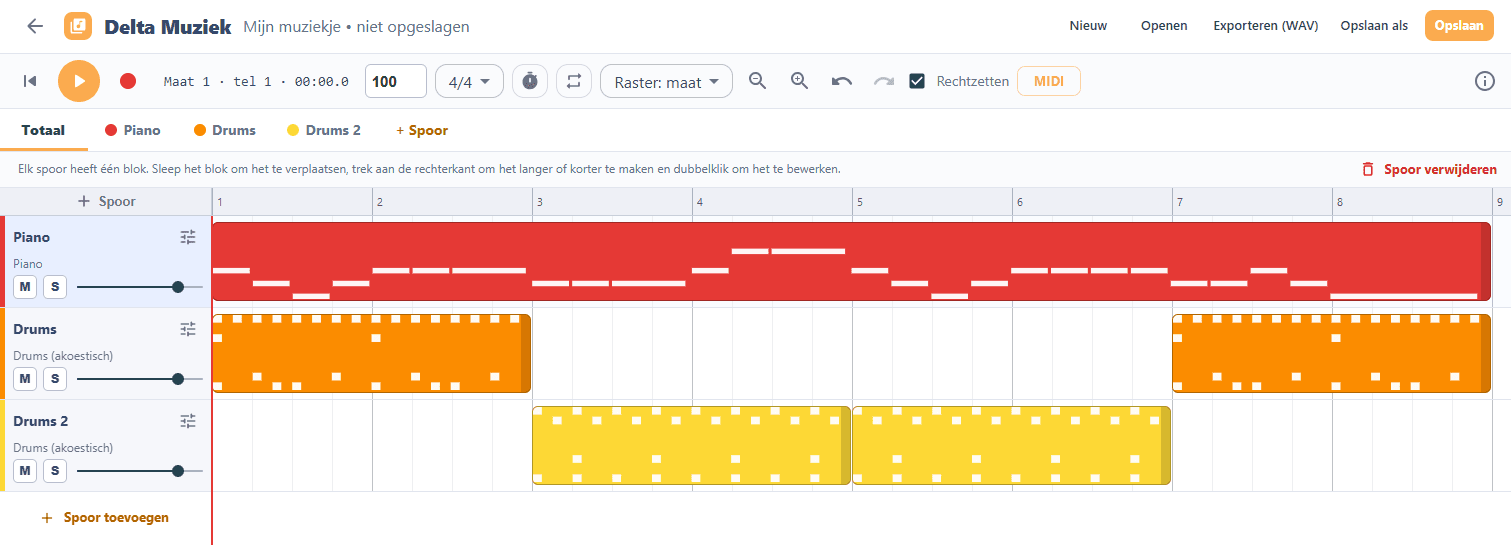The image size is (1511, 545).
Task: Click the tempo field showing 100
Action: [396, 81]
